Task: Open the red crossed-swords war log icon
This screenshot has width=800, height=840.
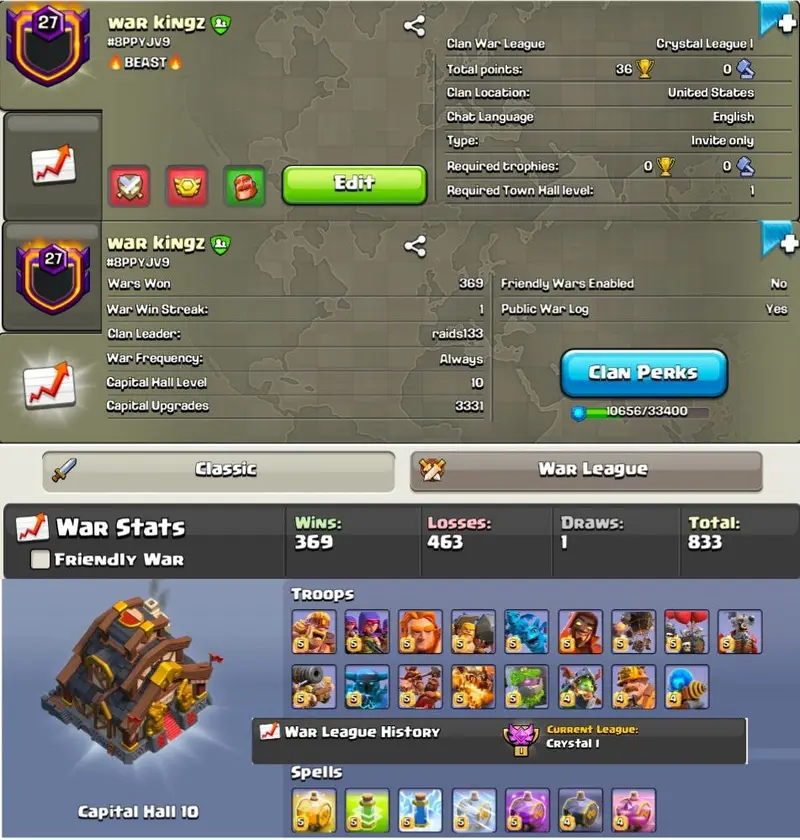Action: pyautogui.click(x=129, y=186)
